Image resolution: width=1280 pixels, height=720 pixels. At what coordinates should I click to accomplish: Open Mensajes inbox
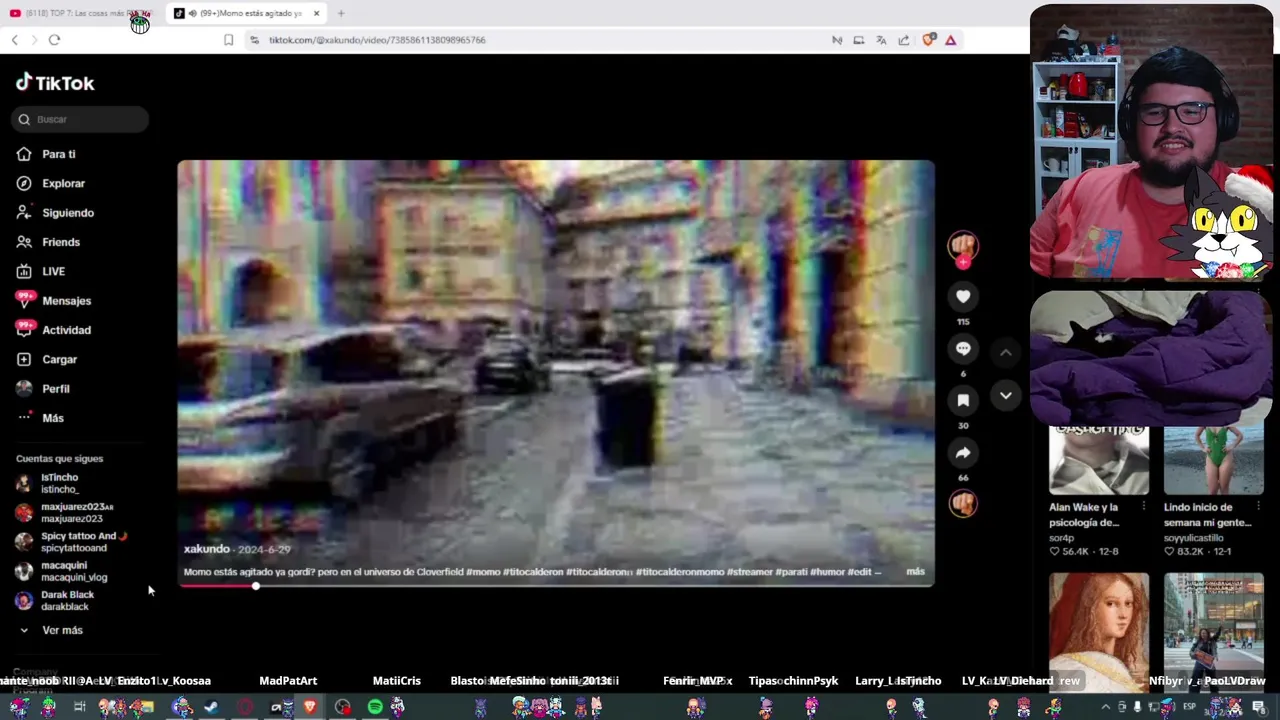pos(54,300)
